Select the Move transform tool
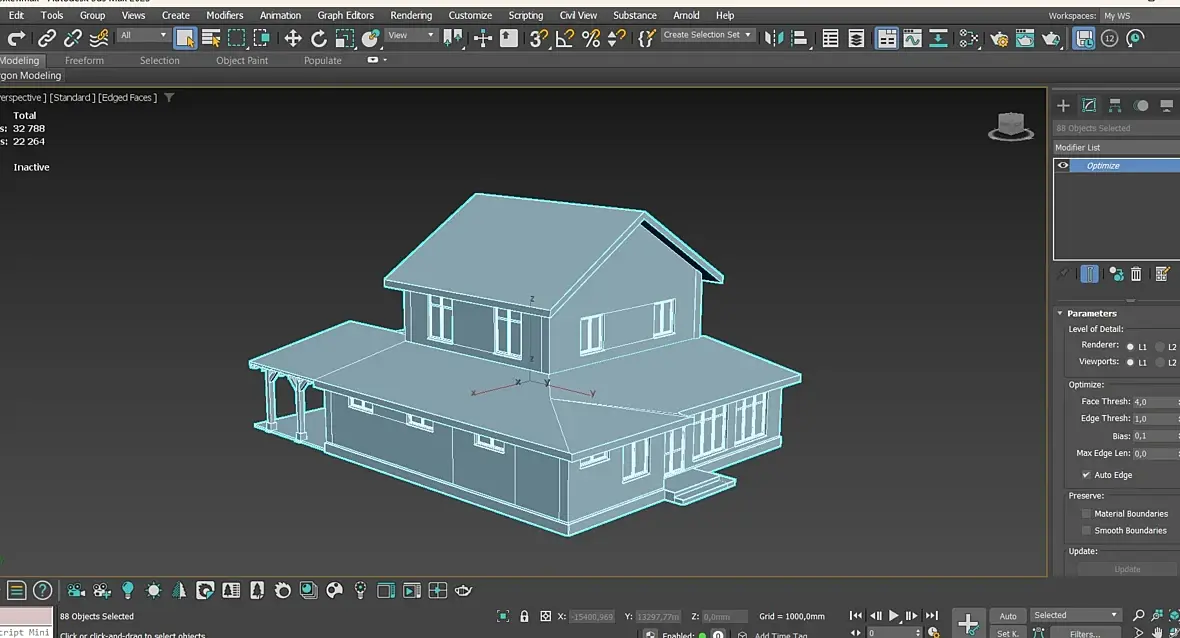 click(x=293, y=38)
